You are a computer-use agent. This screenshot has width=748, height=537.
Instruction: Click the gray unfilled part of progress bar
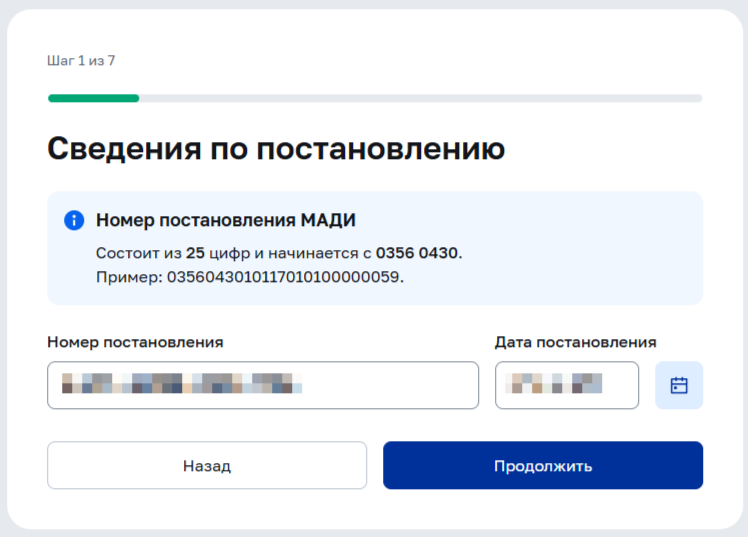(x=421, y=98)
